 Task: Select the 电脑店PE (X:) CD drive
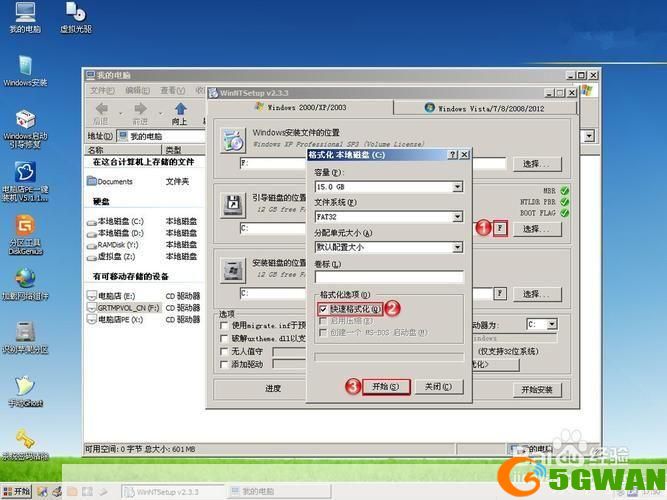(115, 319)
